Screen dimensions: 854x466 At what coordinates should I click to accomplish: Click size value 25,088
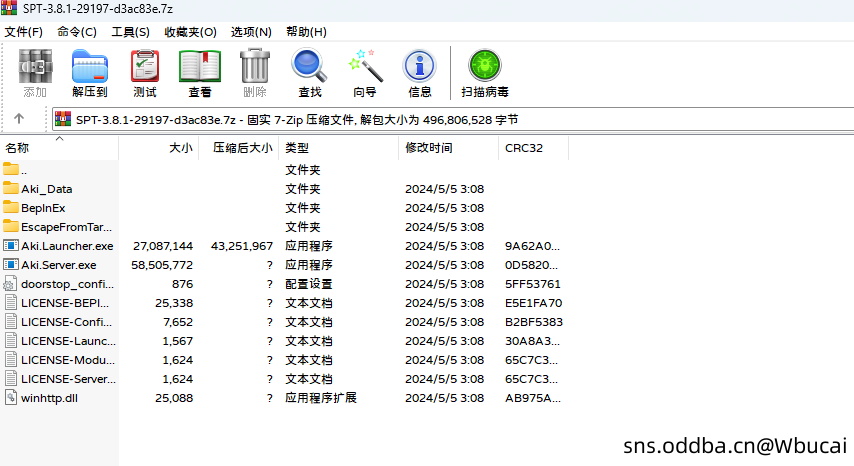point(174,398)
